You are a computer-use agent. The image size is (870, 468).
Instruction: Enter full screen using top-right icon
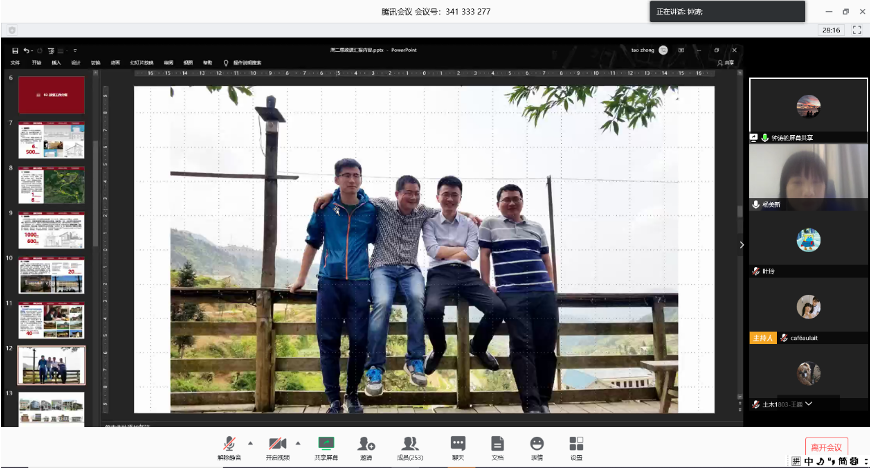click(859, 30)
